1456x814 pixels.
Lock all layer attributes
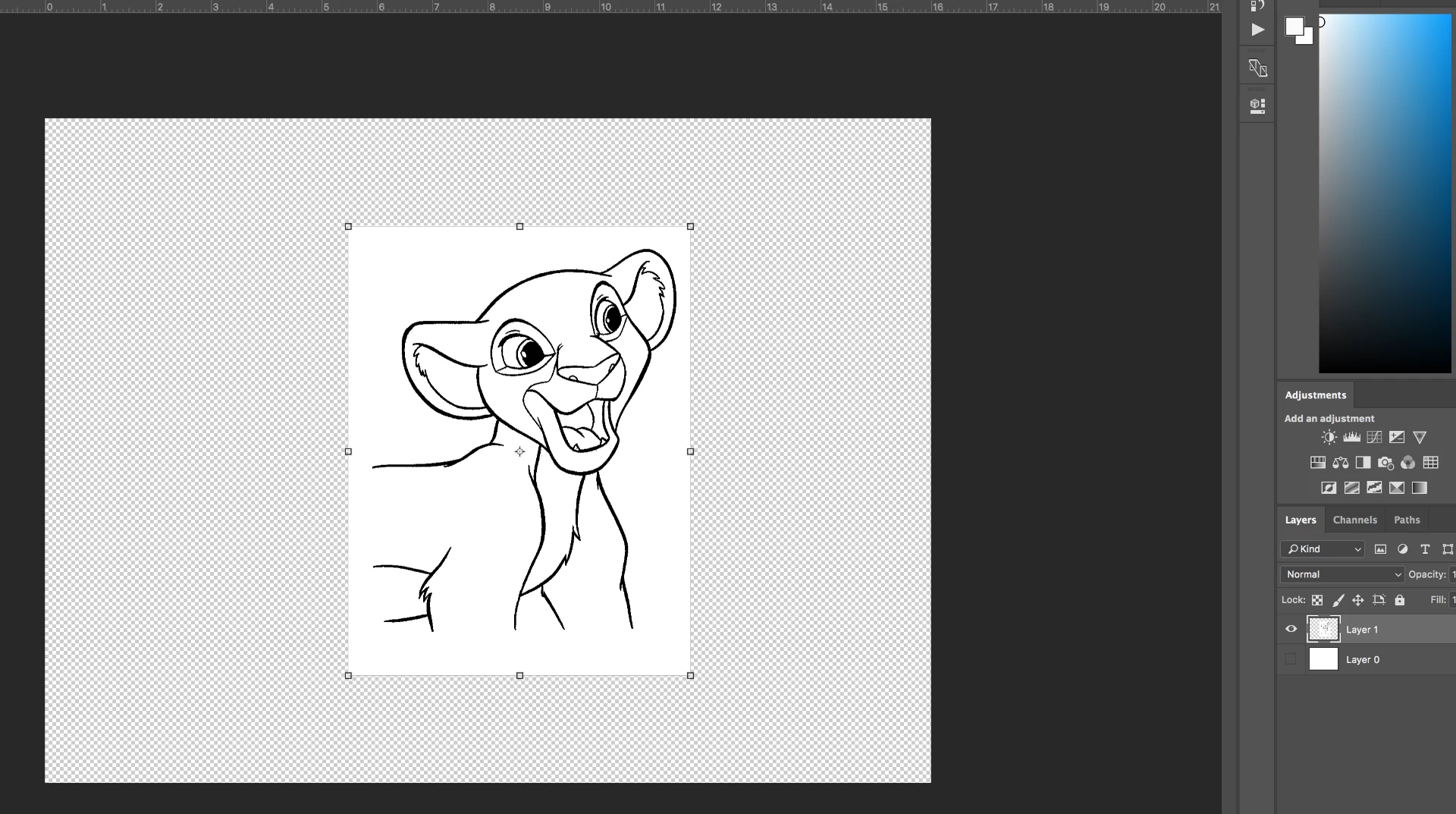pos(1400,600)
